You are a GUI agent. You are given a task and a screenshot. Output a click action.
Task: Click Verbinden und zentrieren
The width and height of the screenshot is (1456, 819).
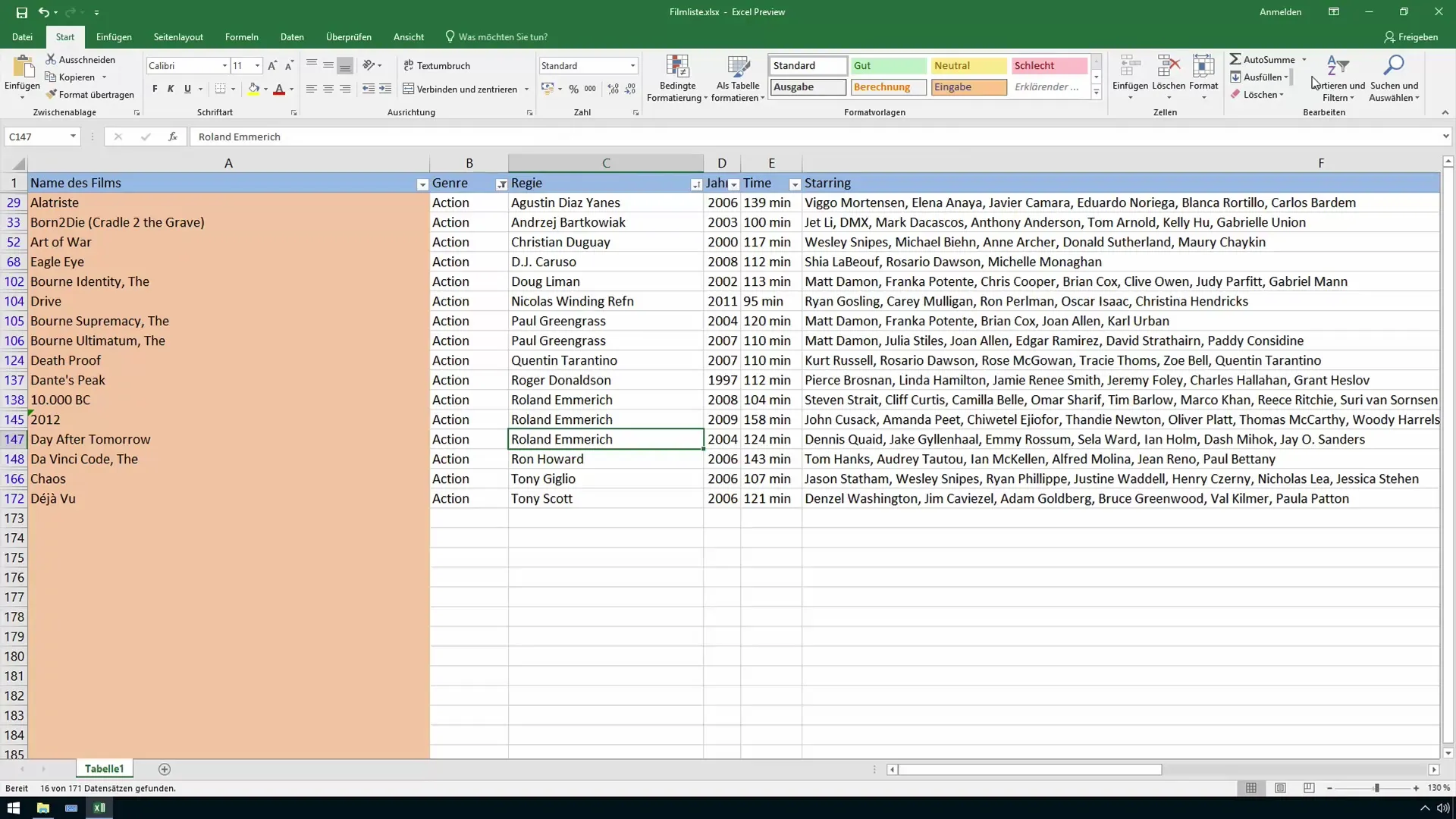coord(460,89)
